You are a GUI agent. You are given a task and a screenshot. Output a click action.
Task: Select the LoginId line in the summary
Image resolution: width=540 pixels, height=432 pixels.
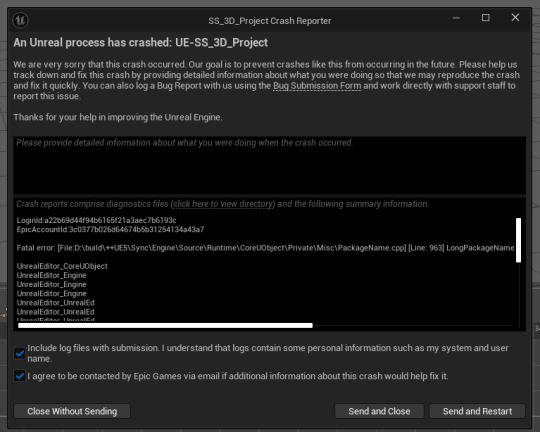(96, 220)
